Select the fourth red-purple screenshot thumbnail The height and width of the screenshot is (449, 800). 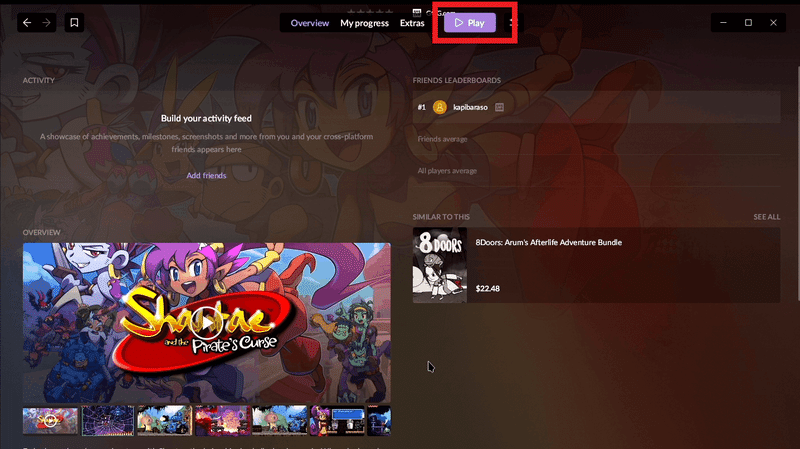[222, 420]
